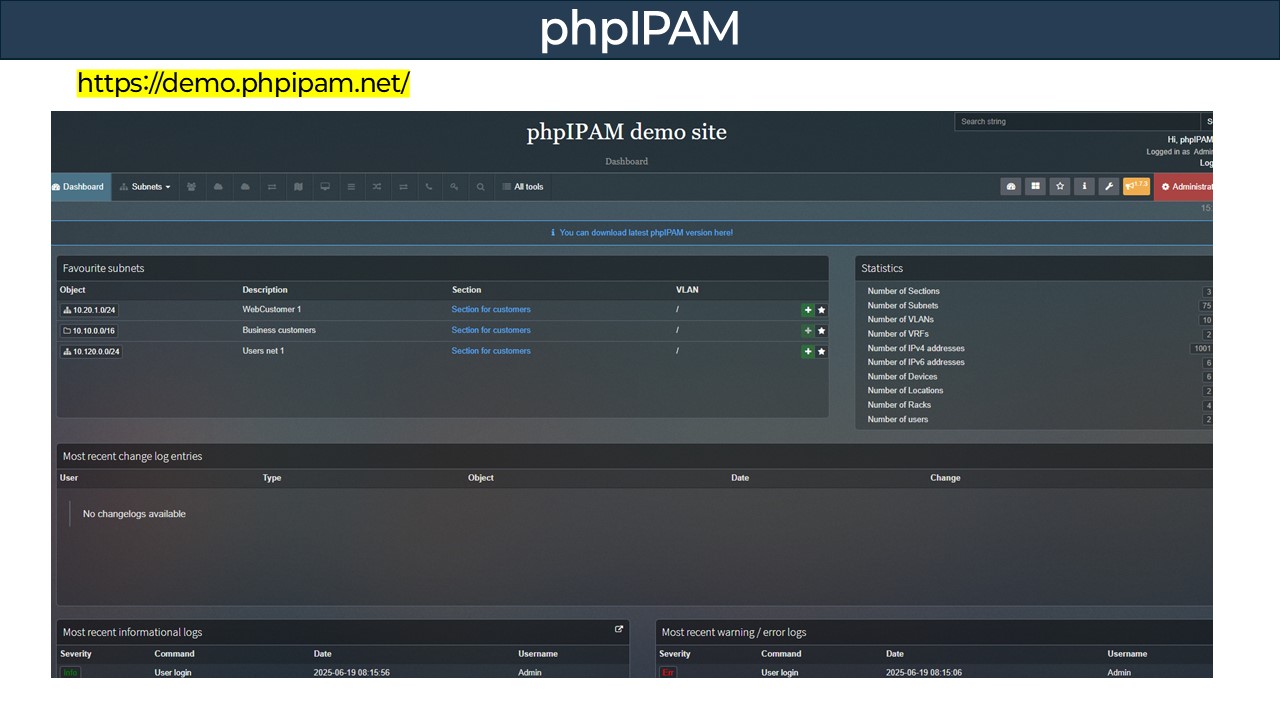Click the wrench tools icon button

click(1109, 186)
